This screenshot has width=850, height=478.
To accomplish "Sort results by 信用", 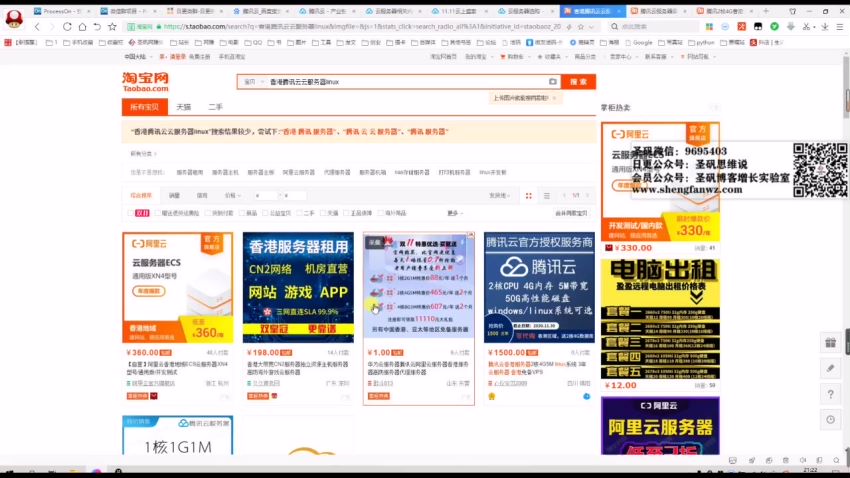I will tap(202, 196).
